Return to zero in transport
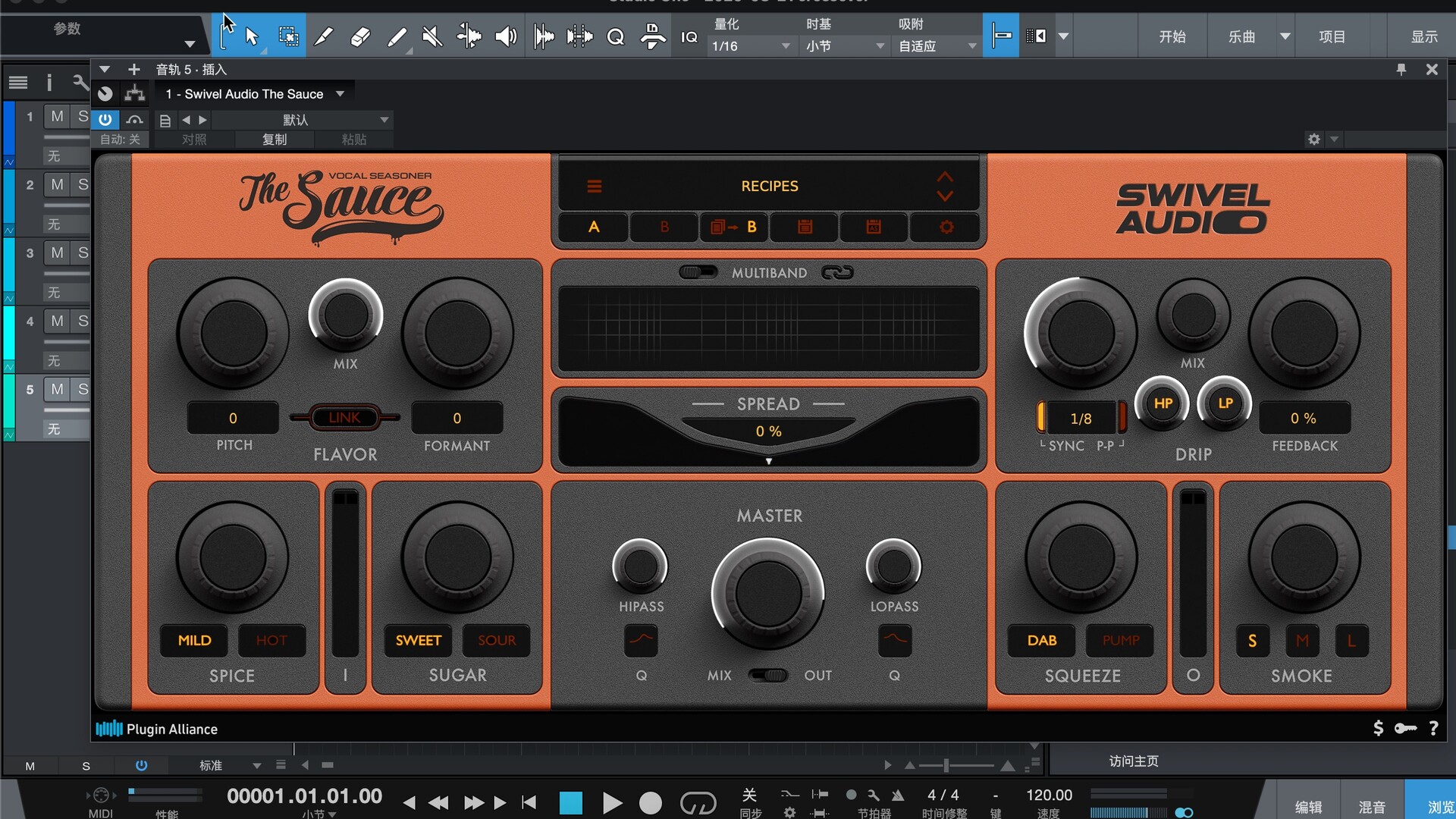Image resolution: width=1456 pixels, height=819 pixels. click(x=529, y=802)
